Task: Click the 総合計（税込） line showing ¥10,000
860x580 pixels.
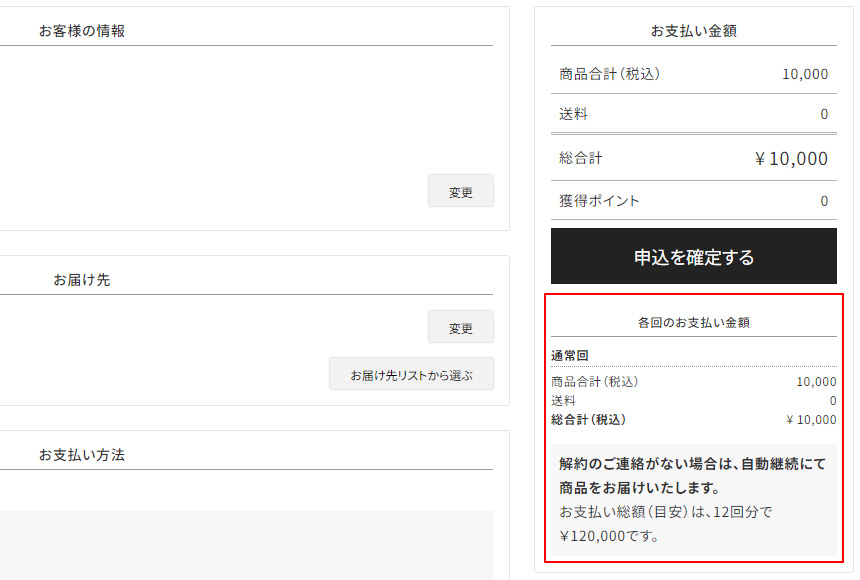Action: tap(692, 419)
